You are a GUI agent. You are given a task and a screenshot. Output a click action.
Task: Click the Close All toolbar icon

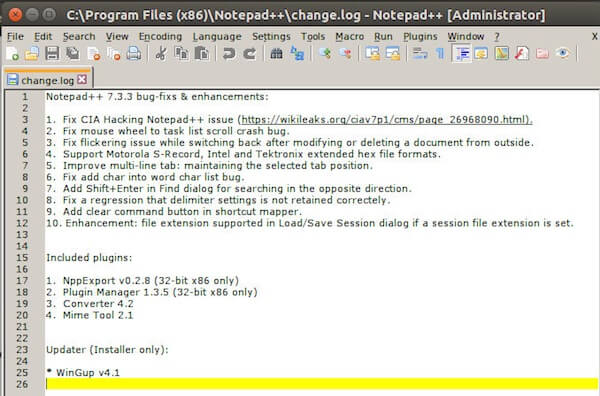(x=114, y=54)
